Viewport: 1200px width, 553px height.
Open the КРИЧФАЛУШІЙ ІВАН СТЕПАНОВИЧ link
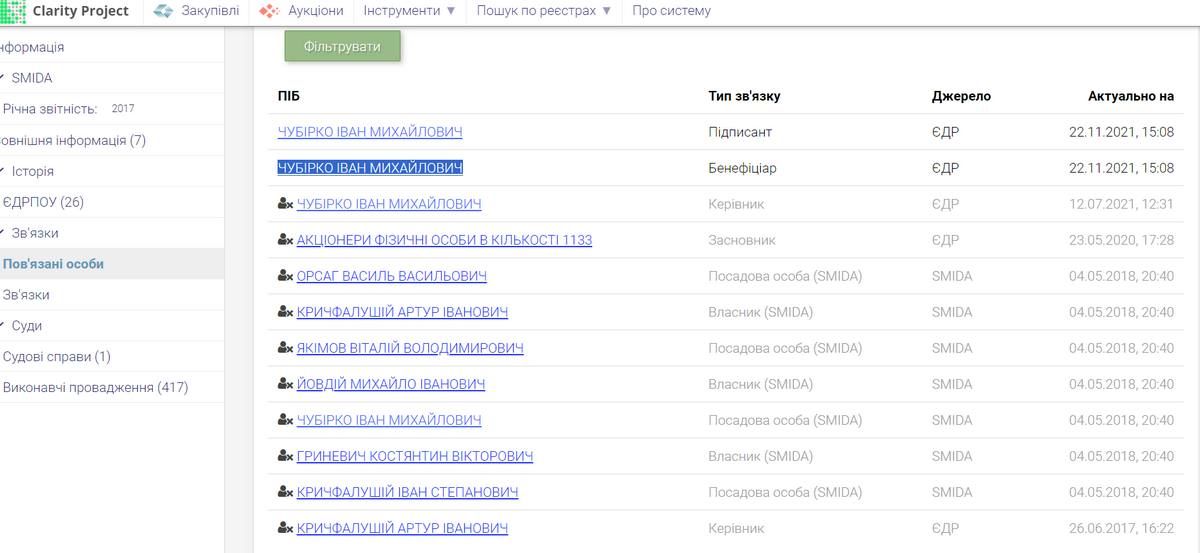coord(407,492)
